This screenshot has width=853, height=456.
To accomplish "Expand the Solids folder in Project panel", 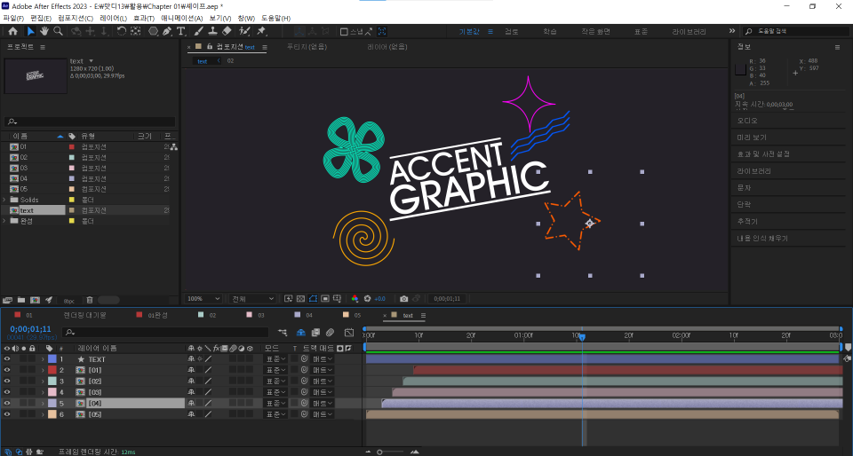I will click(x=4, y=200).
